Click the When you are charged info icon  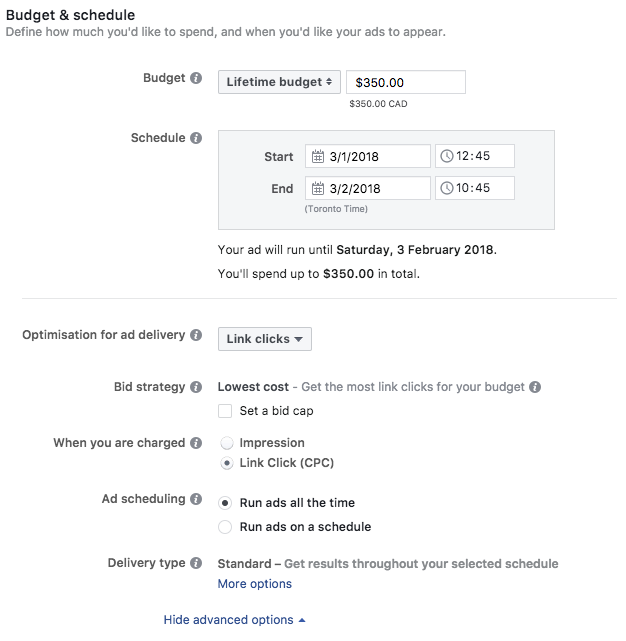[x=196, y=443]
